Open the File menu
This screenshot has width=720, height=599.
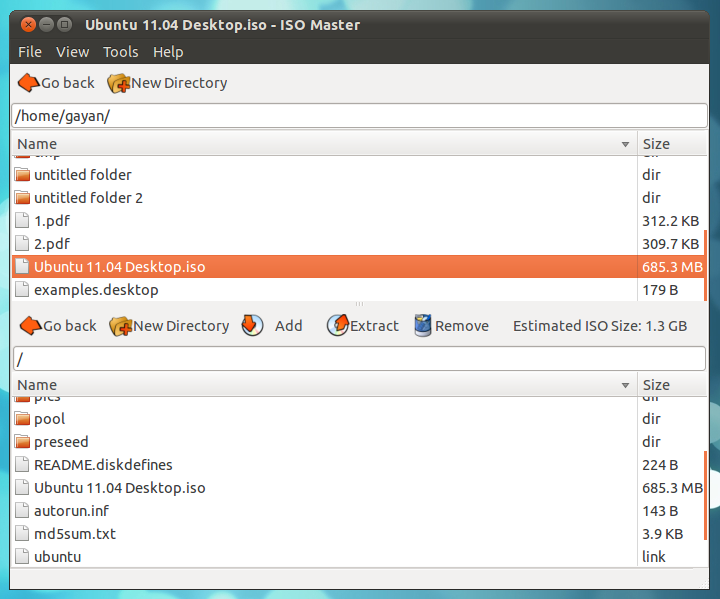tap(30, 52)
